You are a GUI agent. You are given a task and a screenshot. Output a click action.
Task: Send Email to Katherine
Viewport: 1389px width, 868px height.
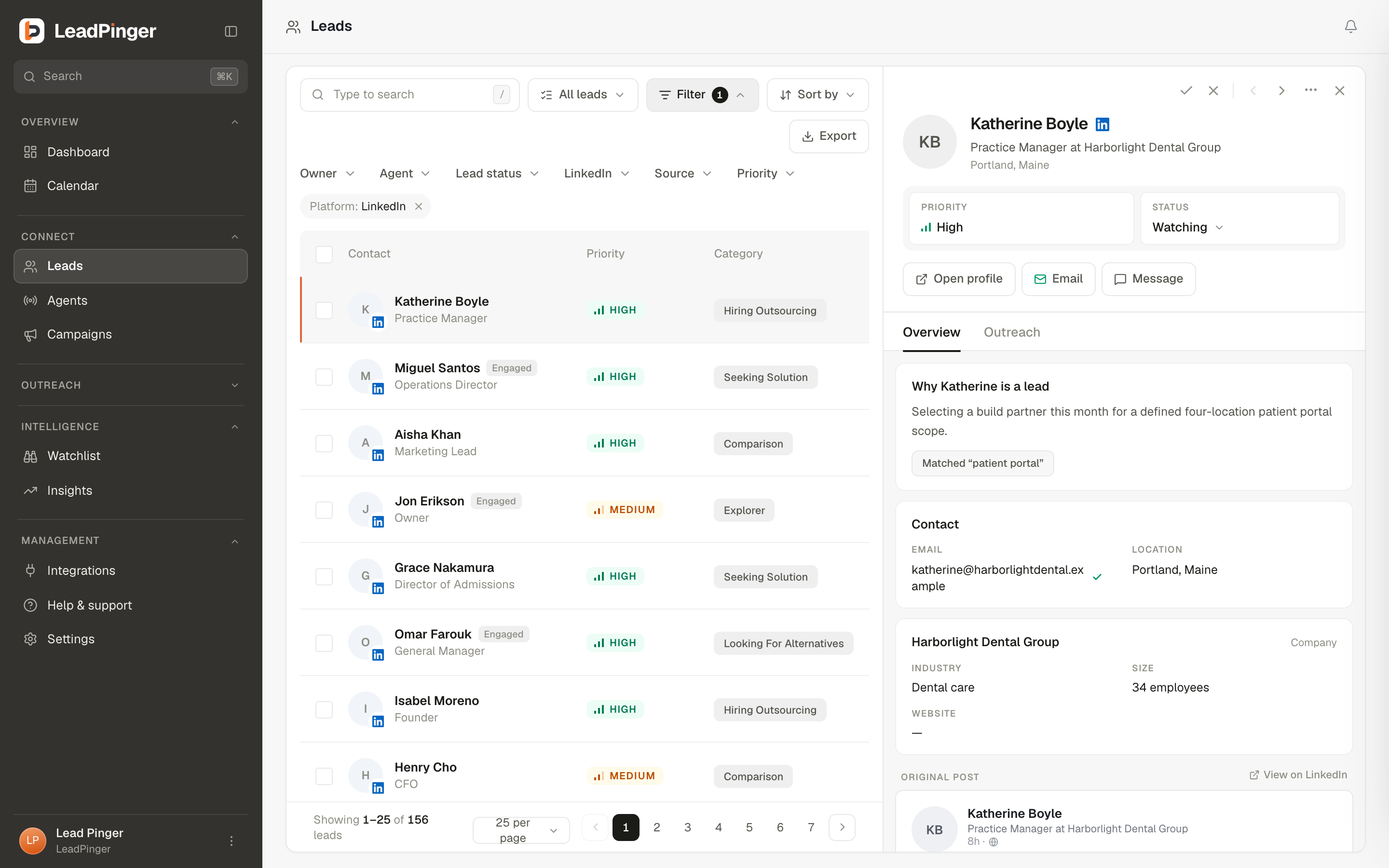click(1058, 279)
